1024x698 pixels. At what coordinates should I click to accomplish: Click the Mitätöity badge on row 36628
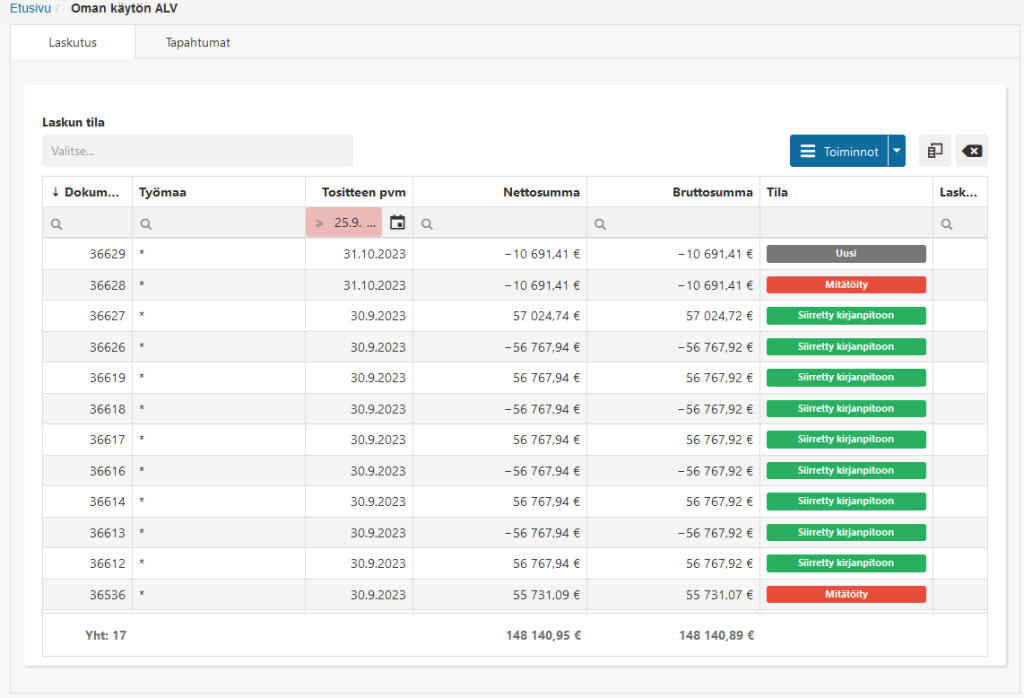846,285
